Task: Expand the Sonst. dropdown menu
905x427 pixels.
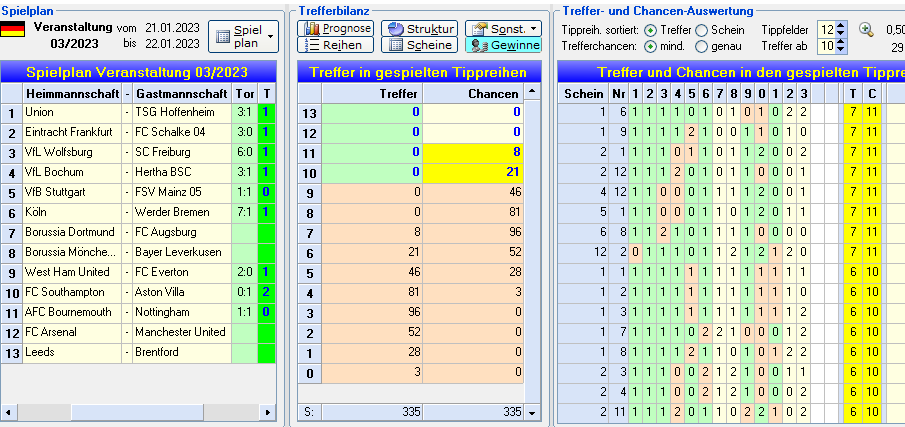Action: [x=503, y=28]
